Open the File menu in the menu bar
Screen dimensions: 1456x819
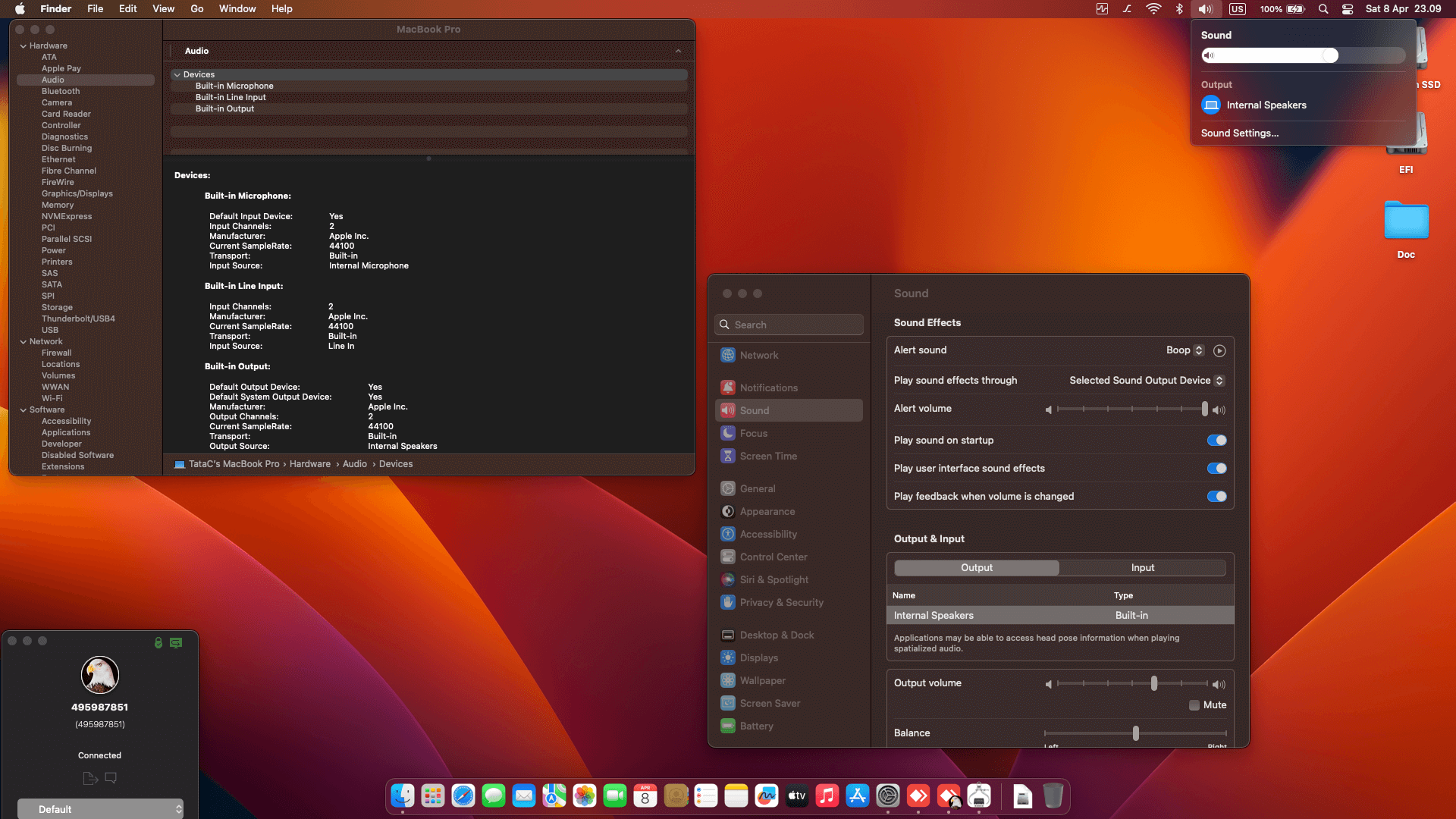tap(96, 9)
